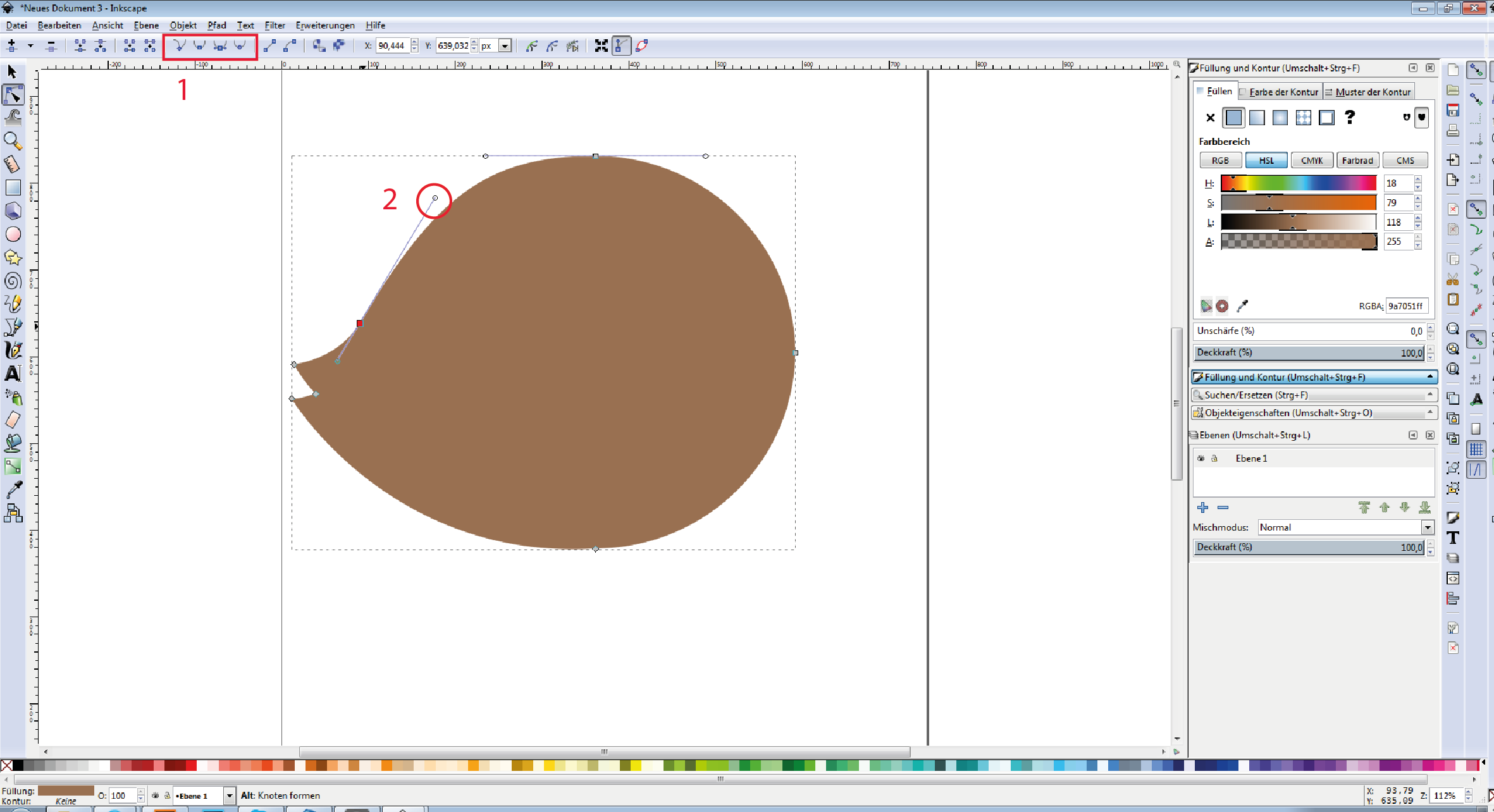This screenshot has width=1494, height=812.
Task: Select the freehand pencil tool
Action: click(x=13, y=304)
